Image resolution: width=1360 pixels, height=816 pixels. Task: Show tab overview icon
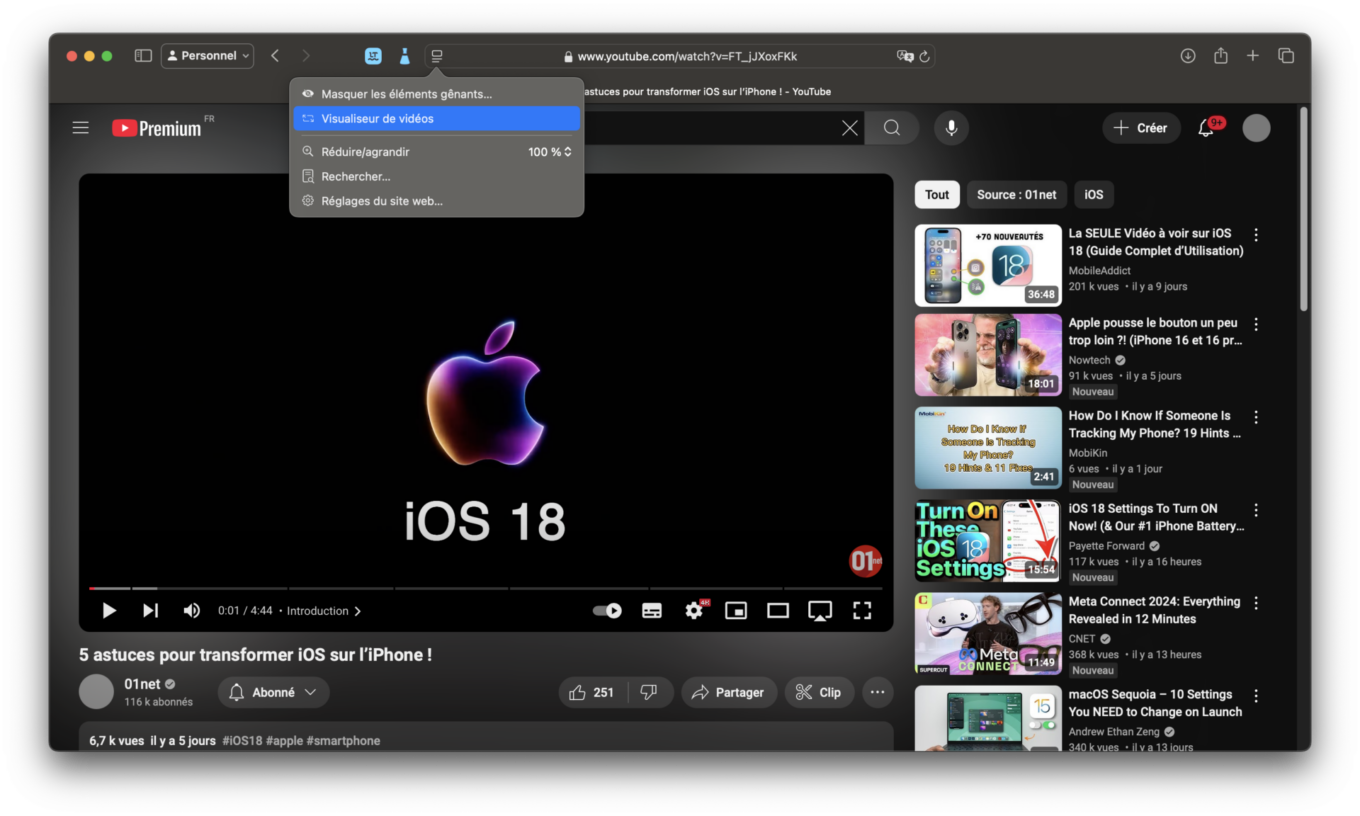1286,56
